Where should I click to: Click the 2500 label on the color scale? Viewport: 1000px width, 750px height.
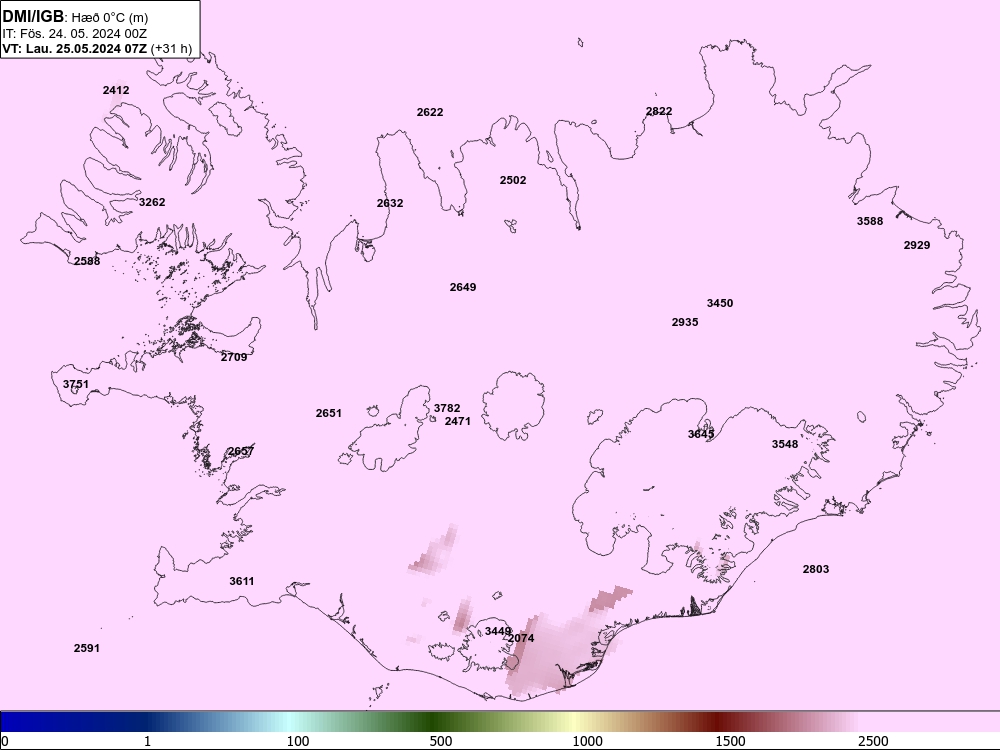tap(873, 741)
